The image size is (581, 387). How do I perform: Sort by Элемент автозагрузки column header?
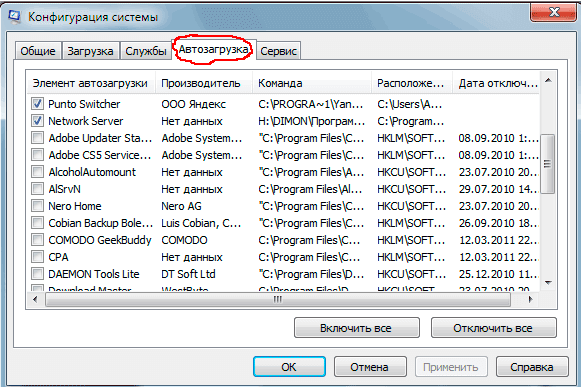point(91,83)
